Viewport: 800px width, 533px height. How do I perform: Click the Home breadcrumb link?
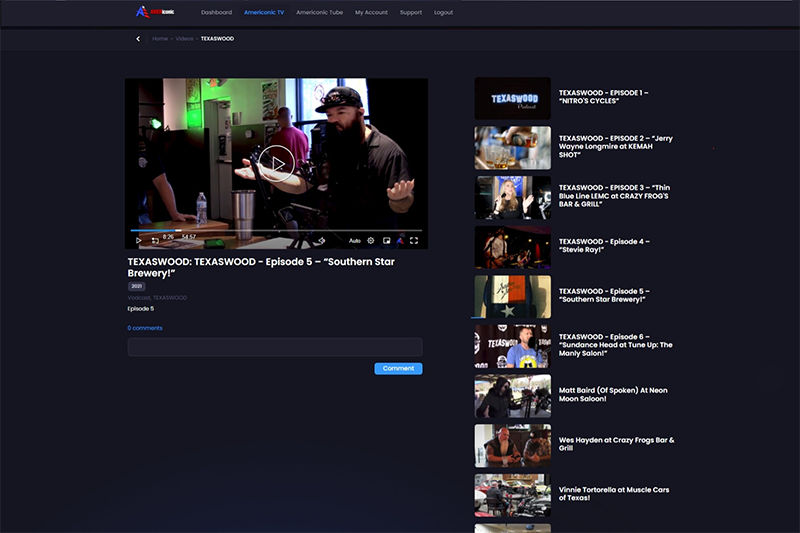[x=160, y=39]
